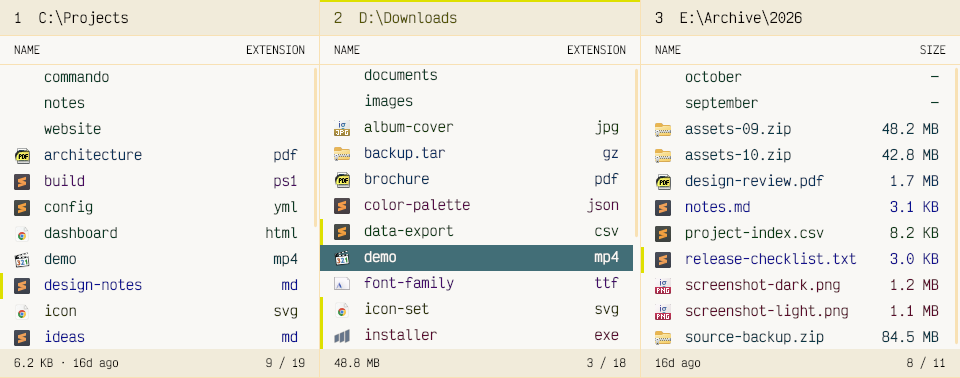
Task: Select the design-notes file name
Action: pyautogui.click(x=93, y=285)
